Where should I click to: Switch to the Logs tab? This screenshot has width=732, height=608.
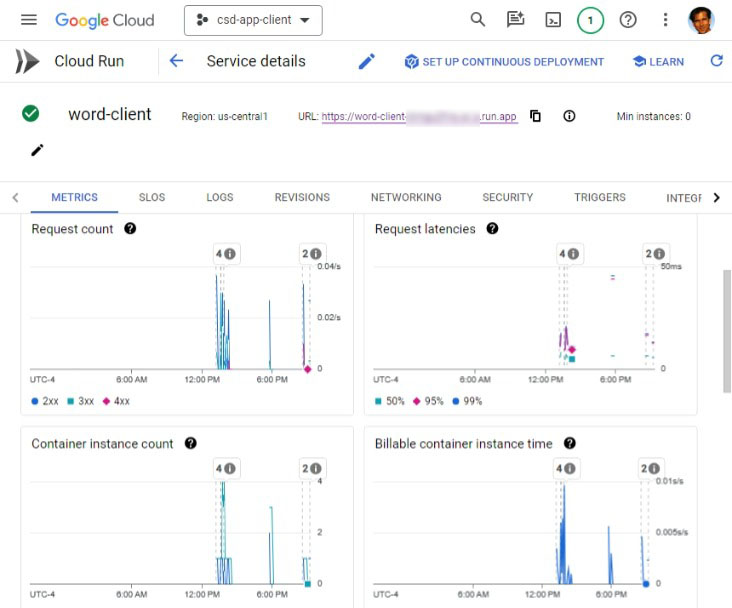pyautogui.click(x=220, y=198)
